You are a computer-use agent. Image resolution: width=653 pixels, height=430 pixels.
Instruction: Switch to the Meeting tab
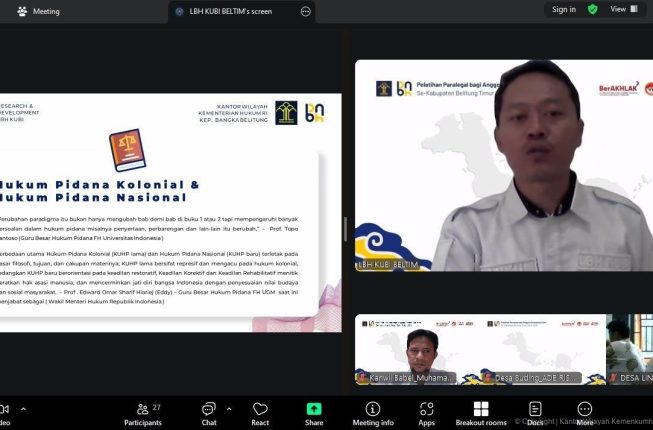point(39,12)
